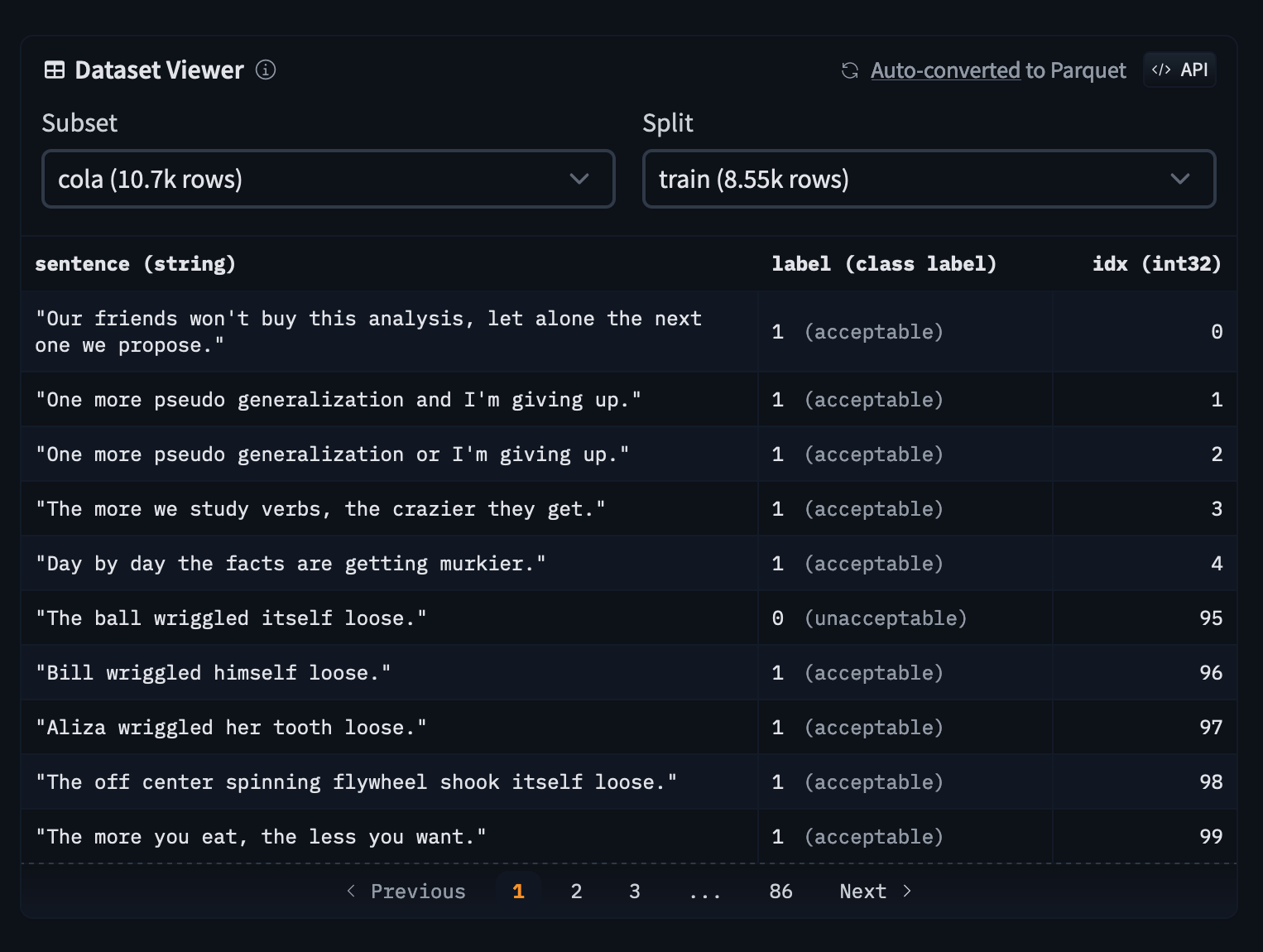
Task: Click the Subset dropdown chevron arrow
Action: [579, 179]
